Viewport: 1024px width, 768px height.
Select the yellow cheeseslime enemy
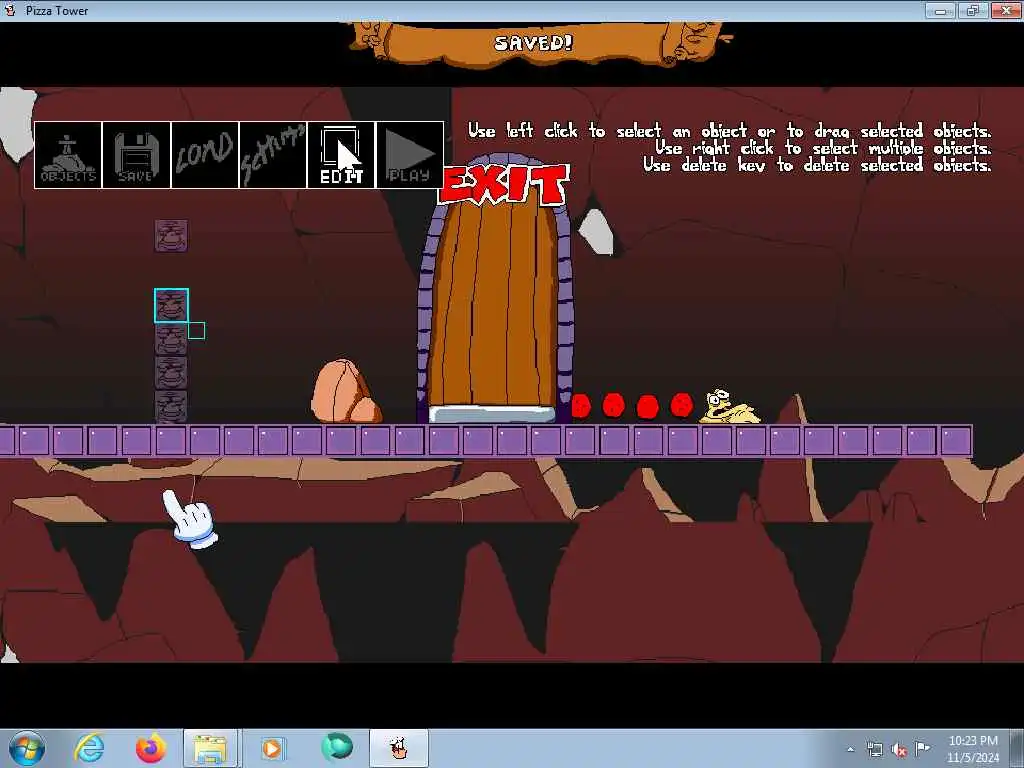729,406
